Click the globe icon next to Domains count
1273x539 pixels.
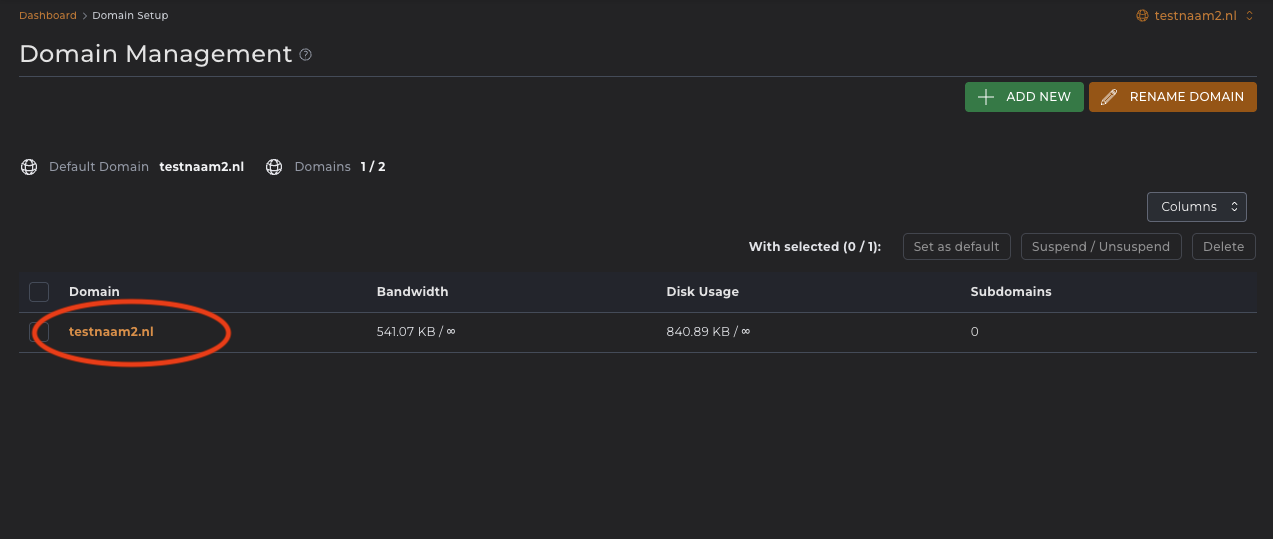[x=274, y=167]
